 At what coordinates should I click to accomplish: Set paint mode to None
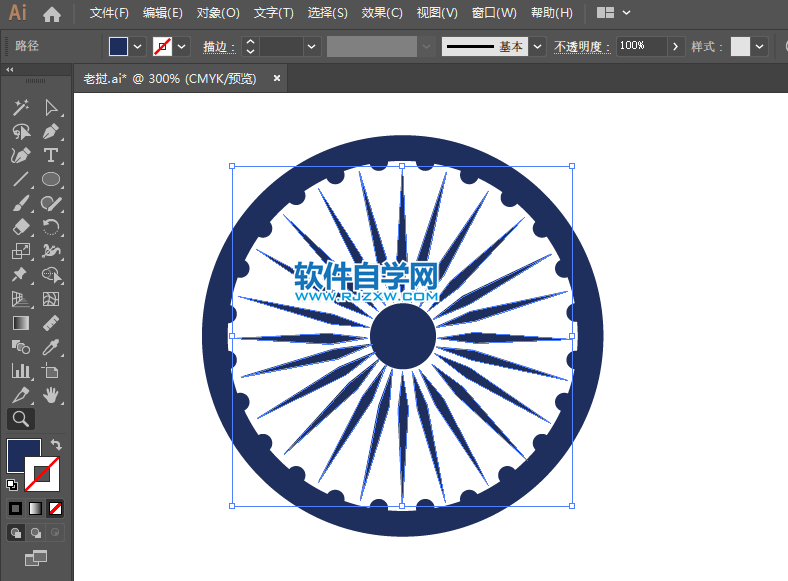pos(56,508)
